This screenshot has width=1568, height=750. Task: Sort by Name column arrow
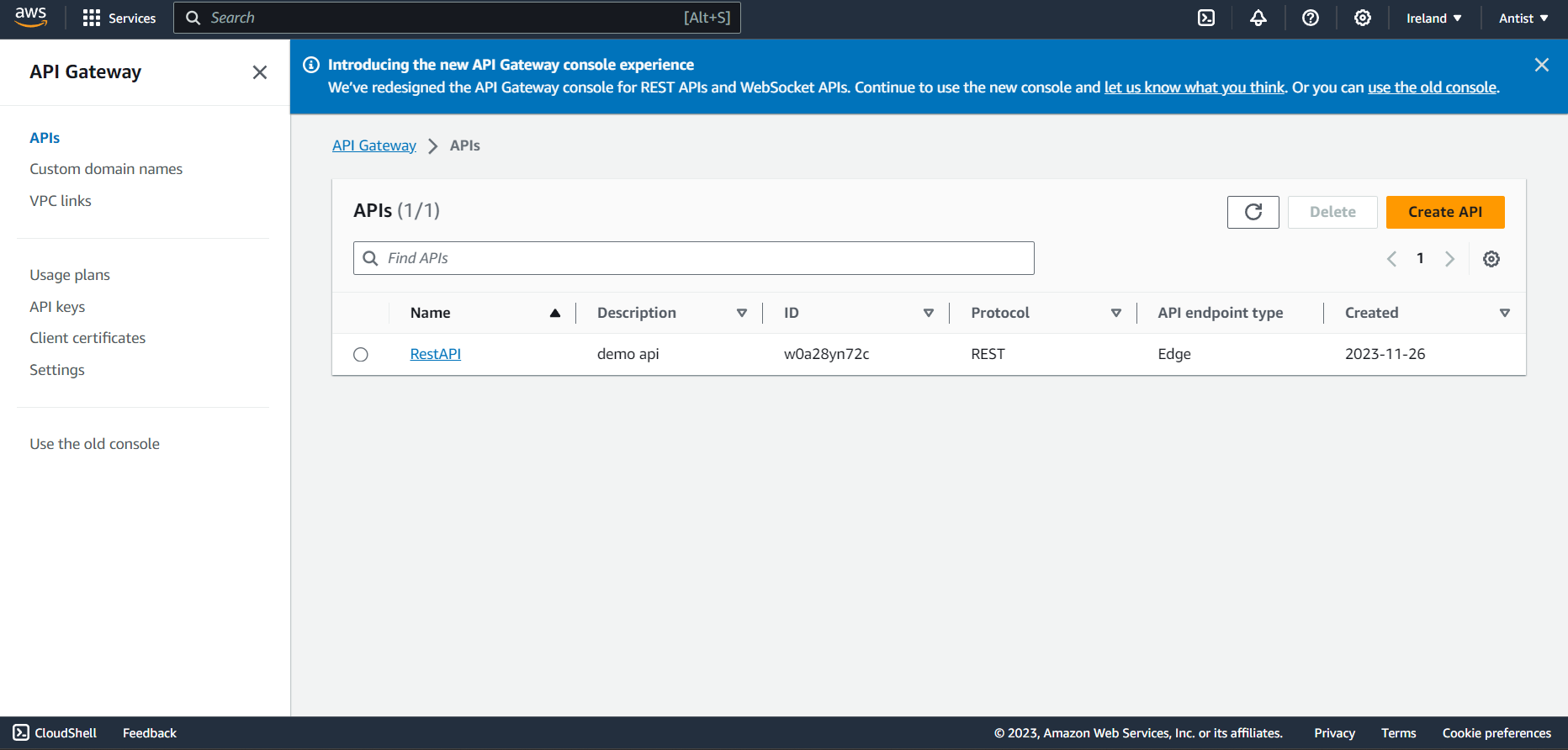(555, 313)
